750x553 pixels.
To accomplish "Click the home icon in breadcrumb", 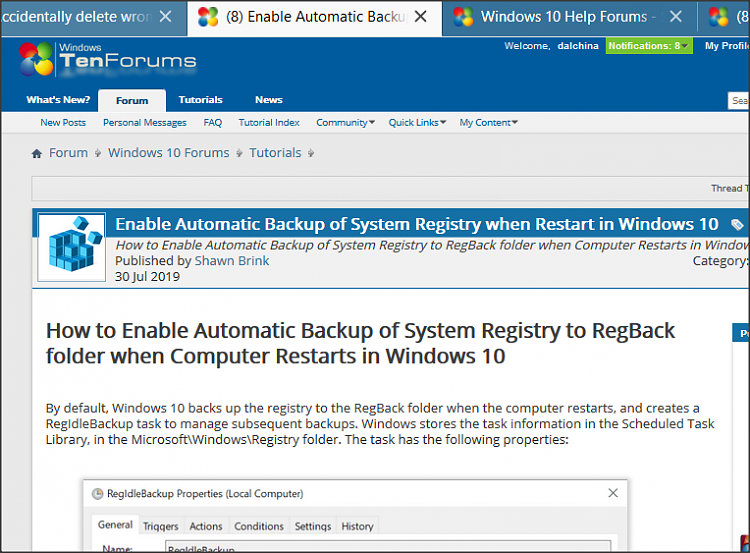I will coord(37,154).
